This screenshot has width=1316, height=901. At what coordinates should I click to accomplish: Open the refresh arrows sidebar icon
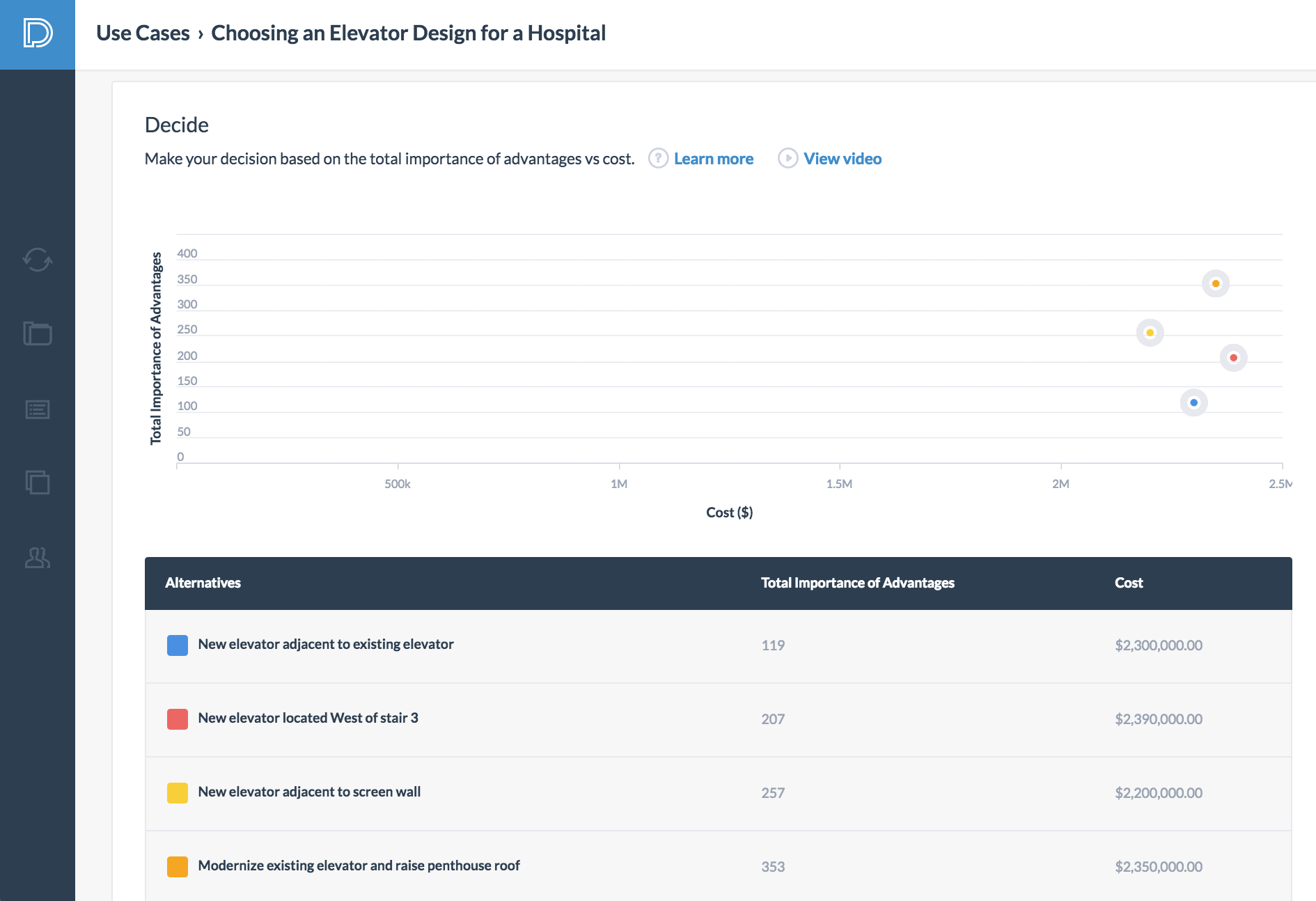click(38, 260)
